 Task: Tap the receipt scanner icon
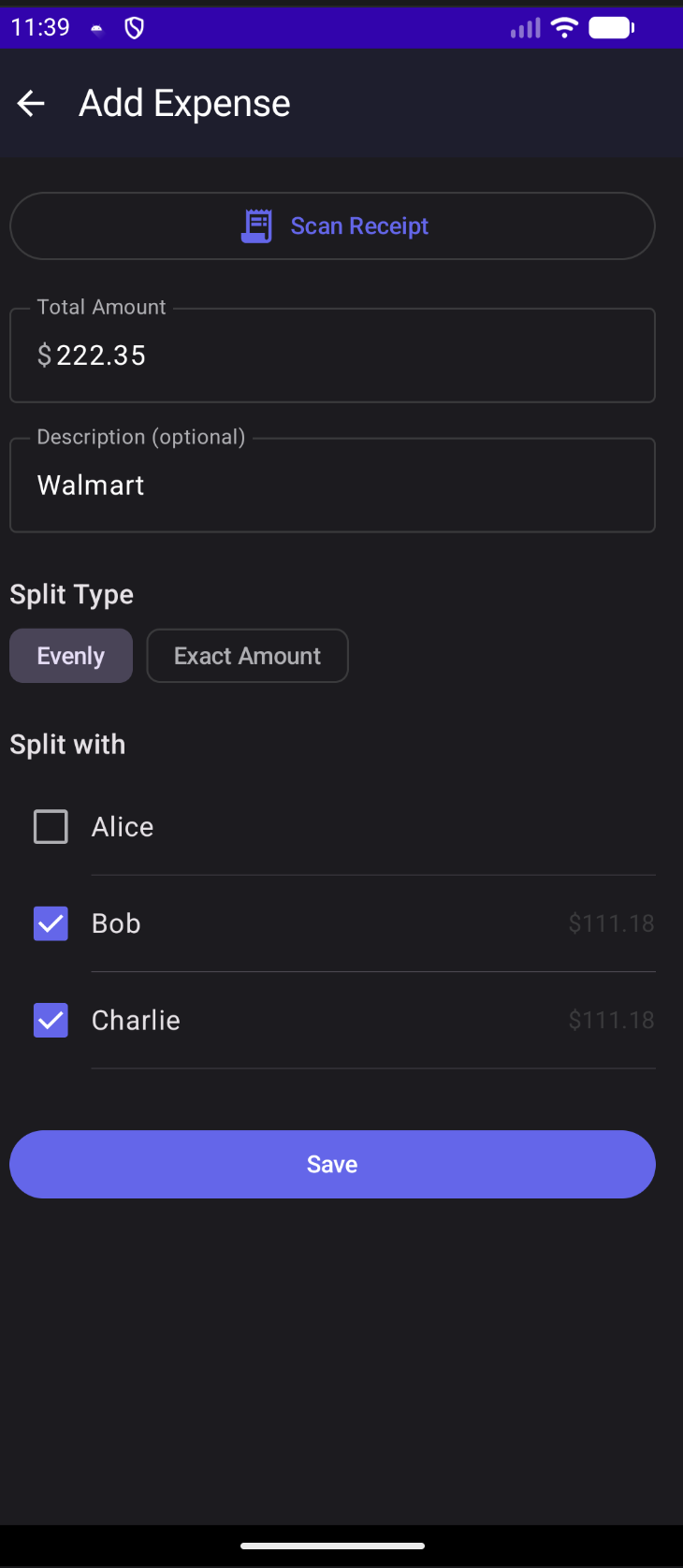[x=256, y=226]
